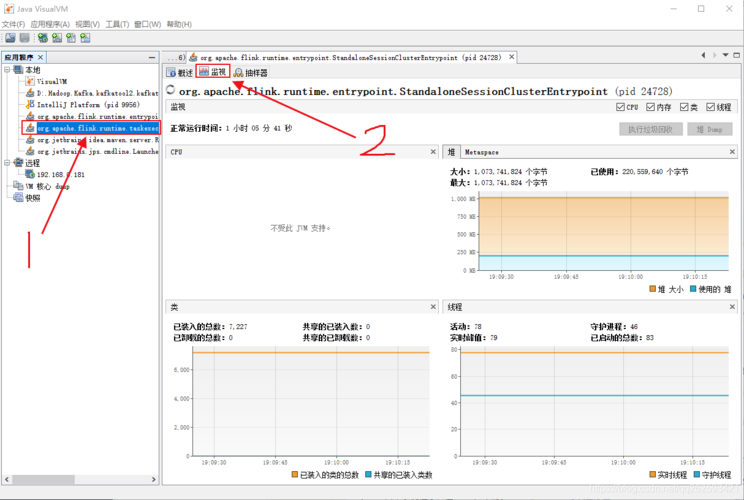
Task: Open the 工具(T) menu
Action: [x=117, y=24]
